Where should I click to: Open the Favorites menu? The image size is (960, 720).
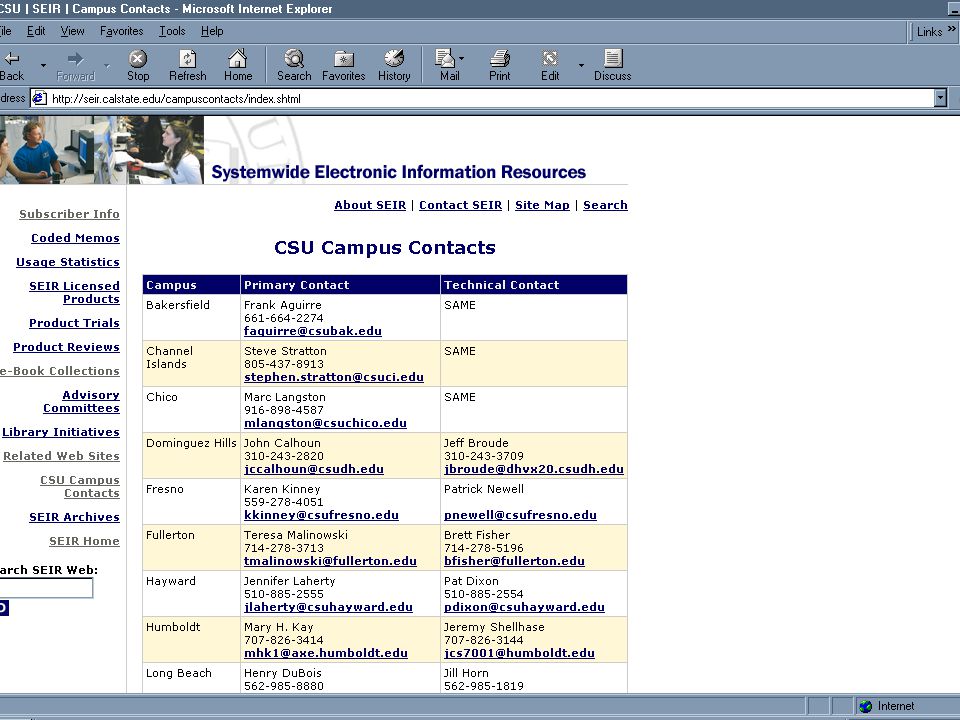[121, 31]
